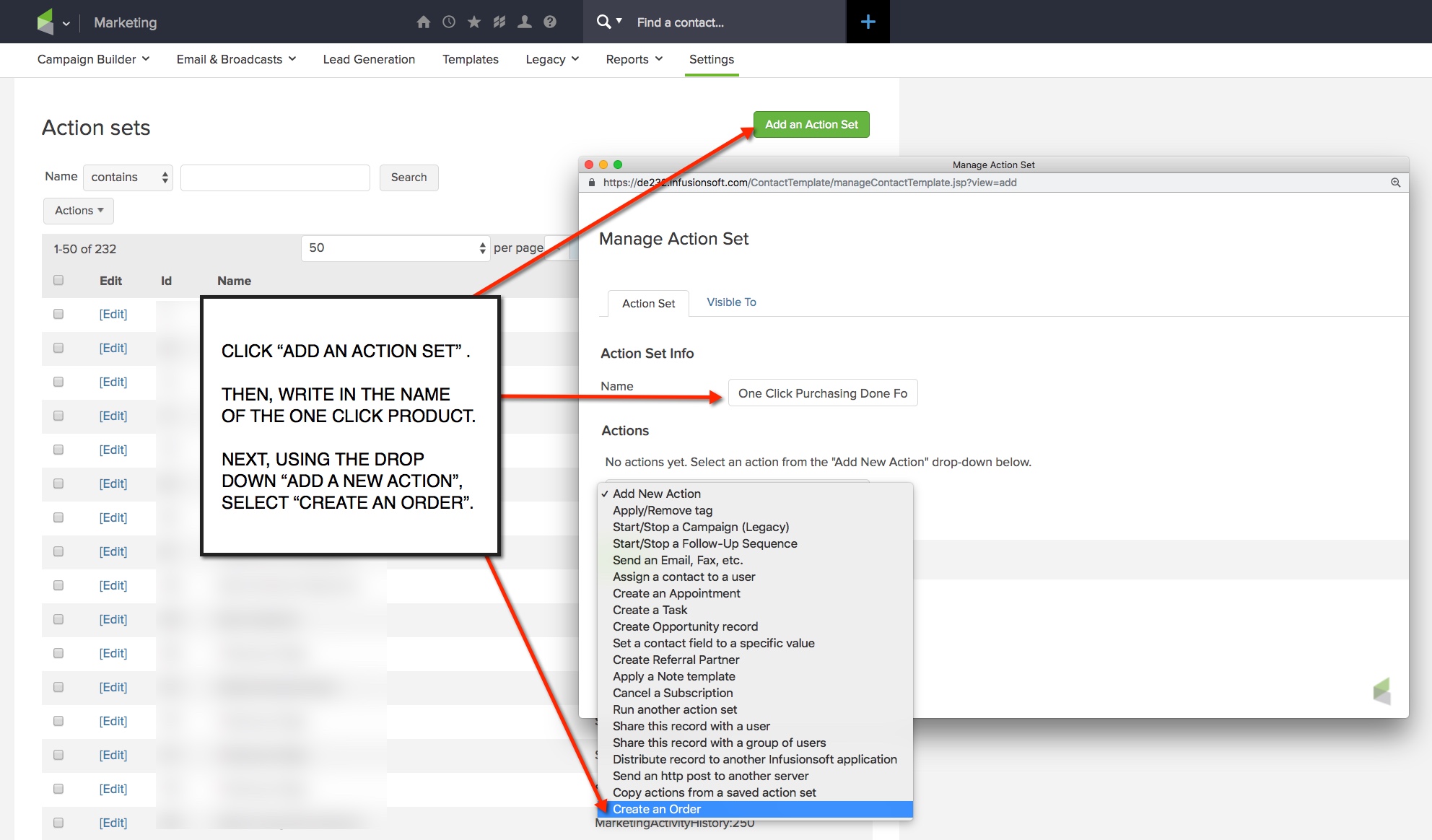Click the blue plus icon to add new
The width and height of the screenshot is (1432, 840).
[868, 22]
